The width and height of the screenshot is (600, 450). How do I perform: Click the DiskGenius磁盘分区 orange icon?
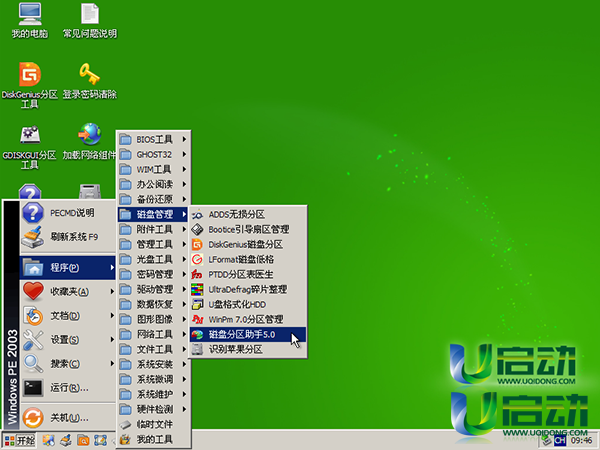click(x=197, y=244)
